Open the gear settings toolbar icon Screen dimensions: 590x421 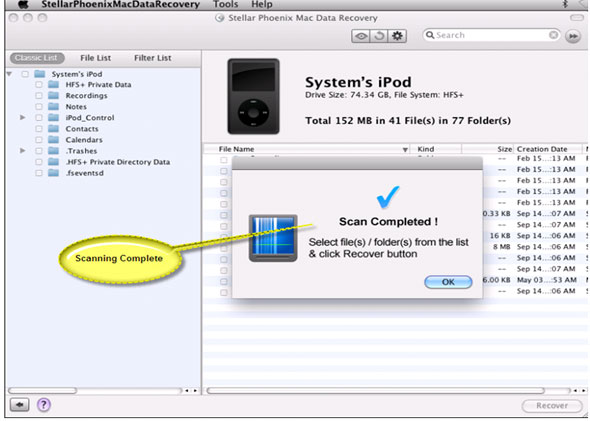point(397,36)
